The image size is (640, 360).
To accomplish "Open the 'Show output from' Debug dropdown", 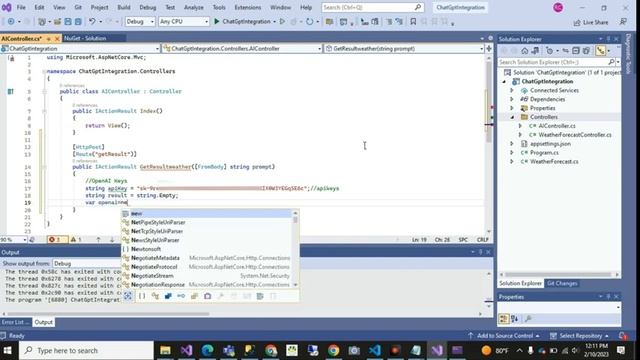I will pos(87,264).
